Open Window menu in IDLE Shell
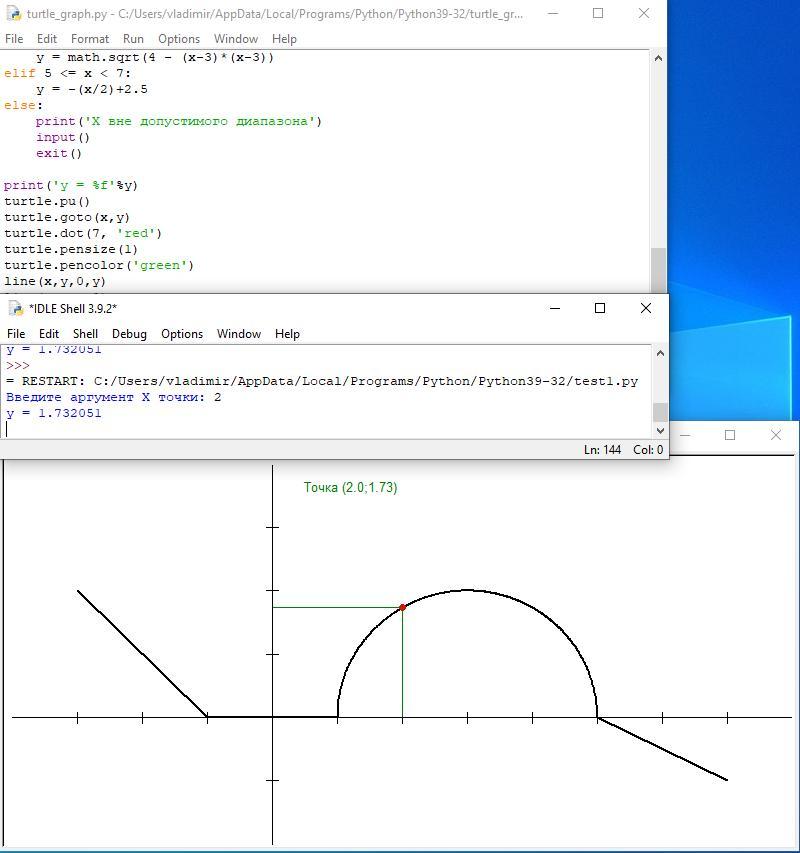 pos(239,333)
